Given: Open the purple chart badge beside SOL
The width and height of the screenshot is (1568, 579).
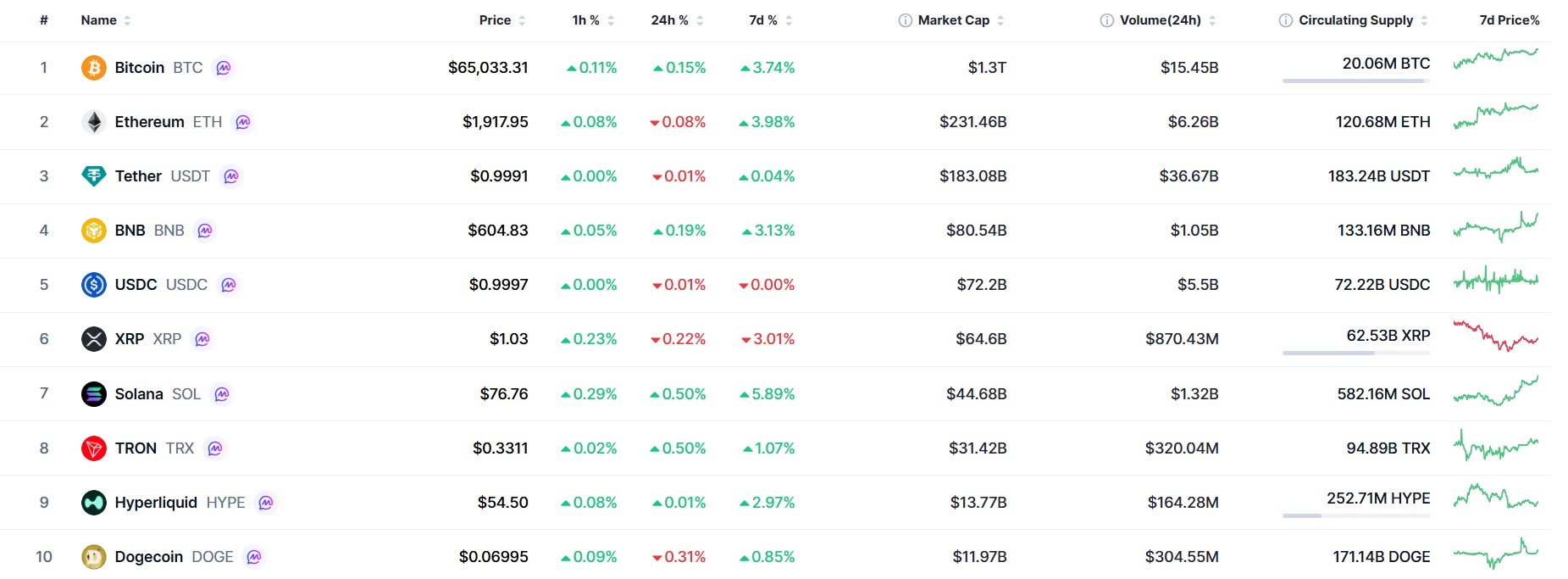Looking at the screenshot, I should click(222, 394).
